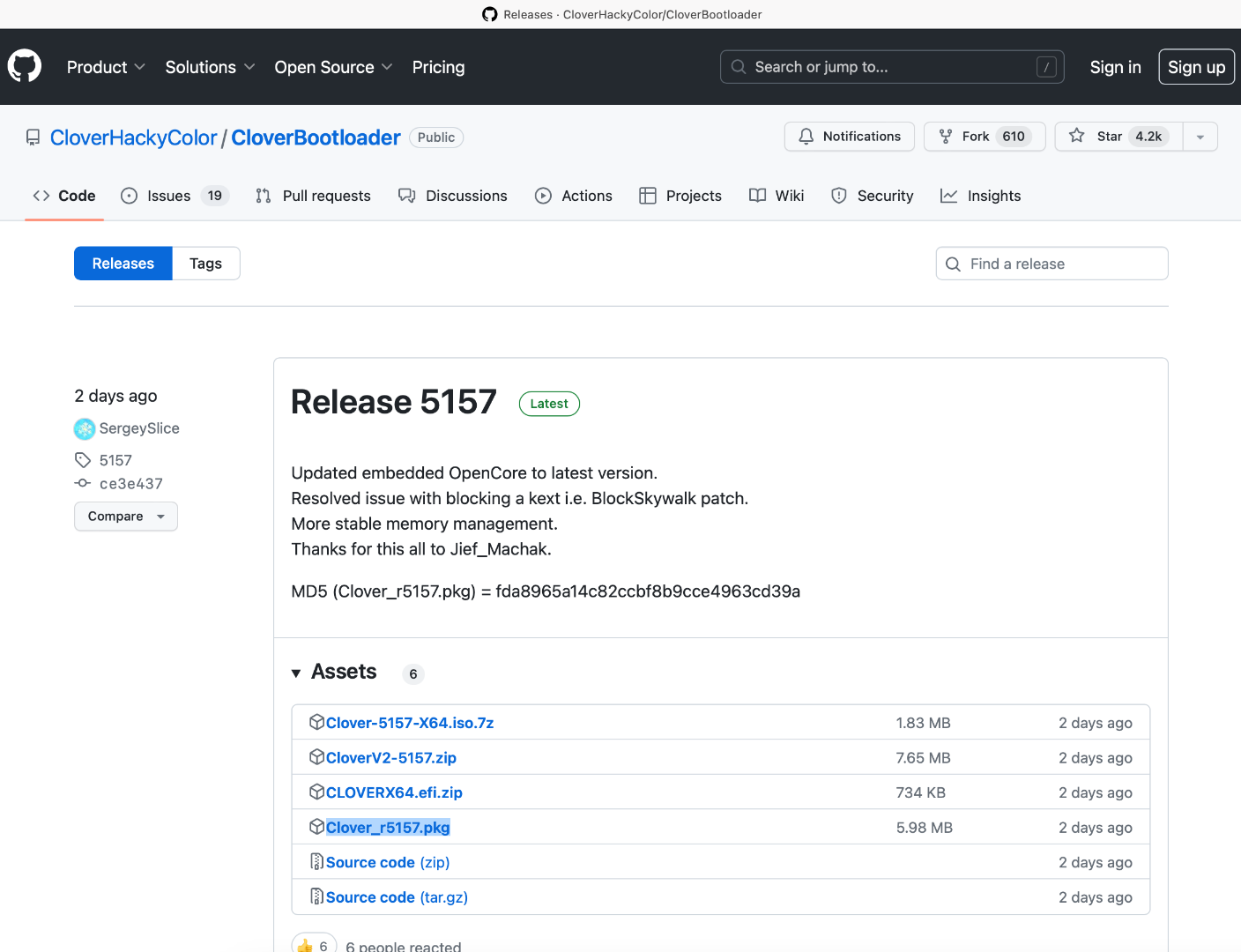The image size is (1241, 952).
Task: Open the Pricing link
Action: point(438,67)
